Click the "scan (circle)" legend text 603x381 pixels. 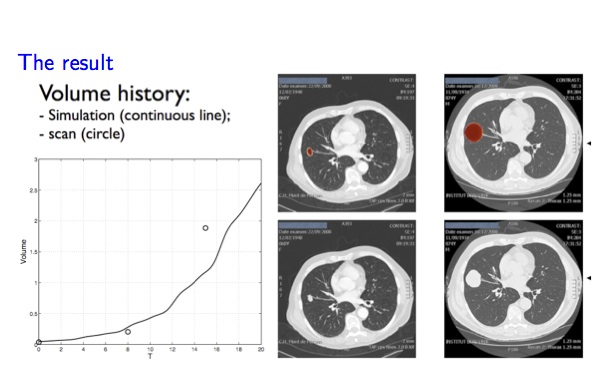[87, 134]
